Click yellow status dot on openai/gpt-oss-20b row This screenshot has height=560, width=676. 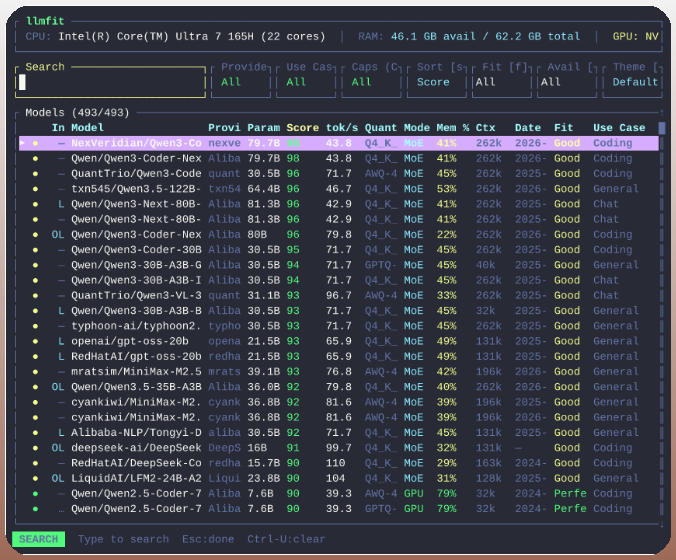tap(35, 341)
